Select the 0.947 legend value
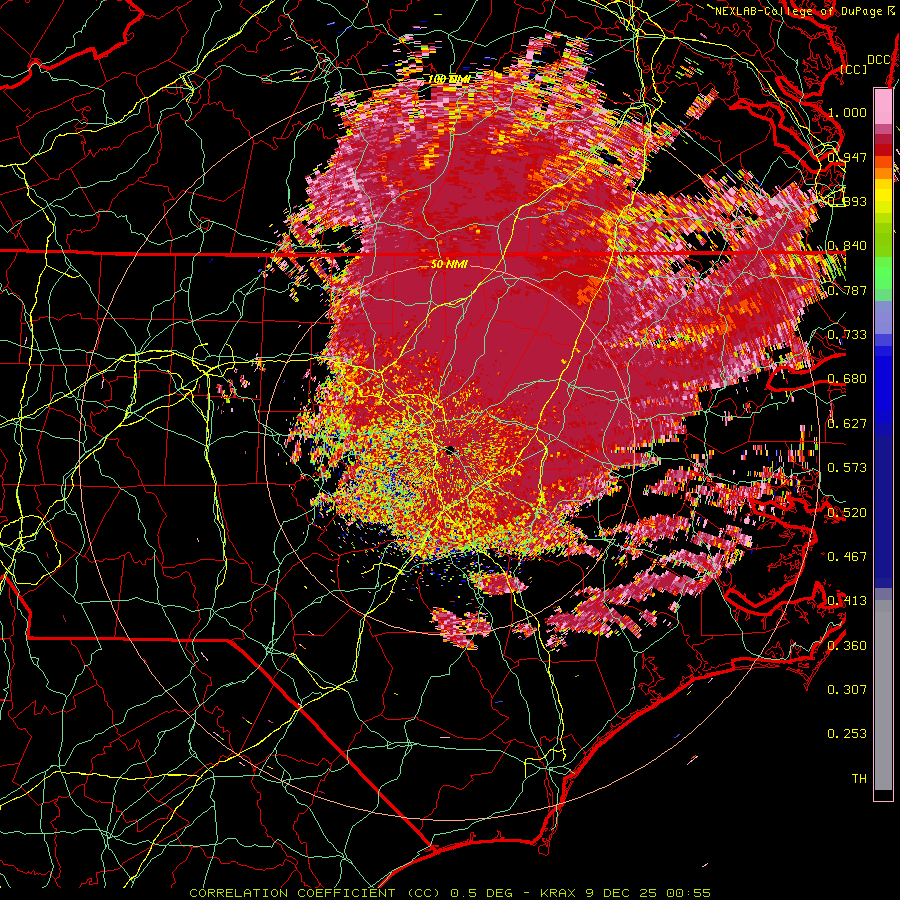Screen dimensions: 900x900 (847, 157)
